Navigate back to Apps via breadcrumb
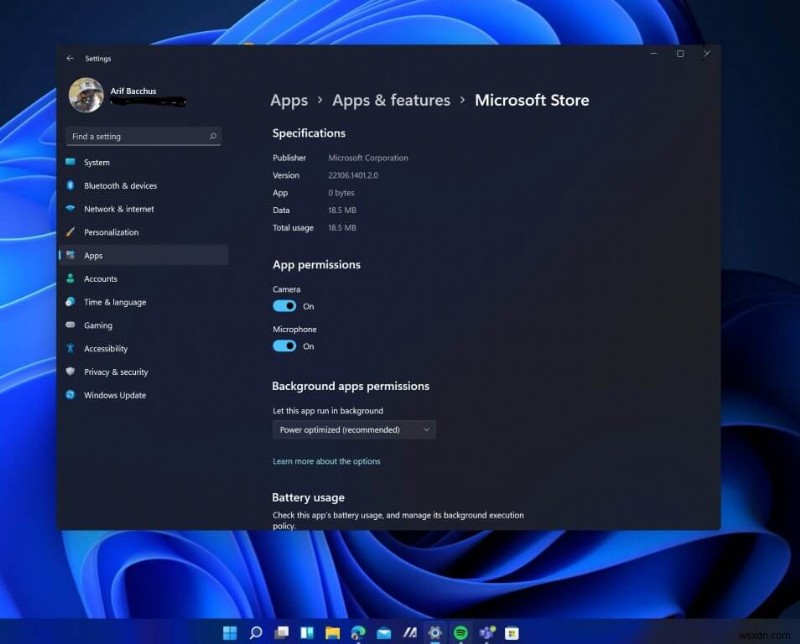The height and width of the screenshot is (644, 800). [x=289, y=100]
